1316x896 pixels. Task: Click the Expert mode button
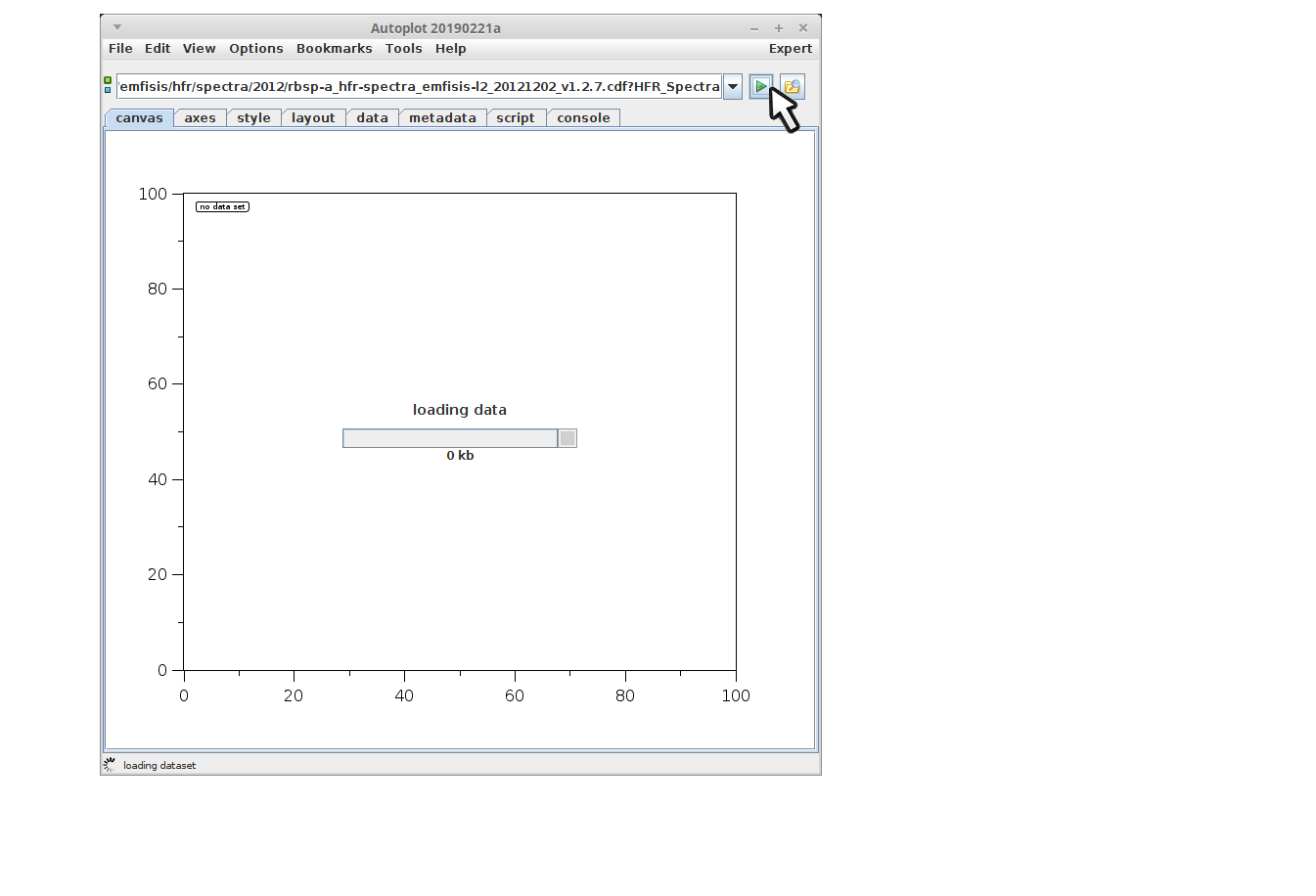[790, 49]
